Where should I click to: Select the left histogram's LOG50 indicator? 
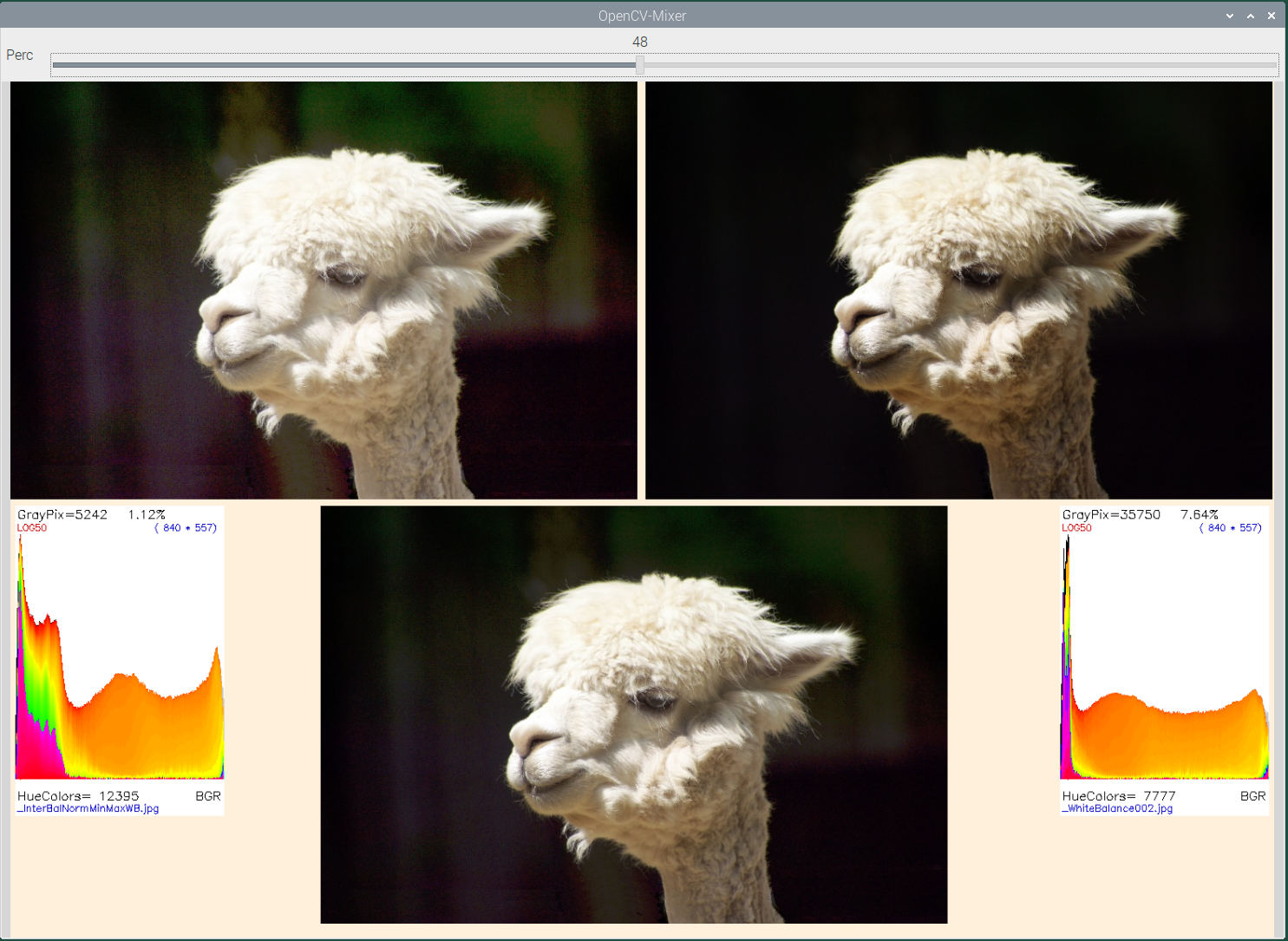point(32,527)
